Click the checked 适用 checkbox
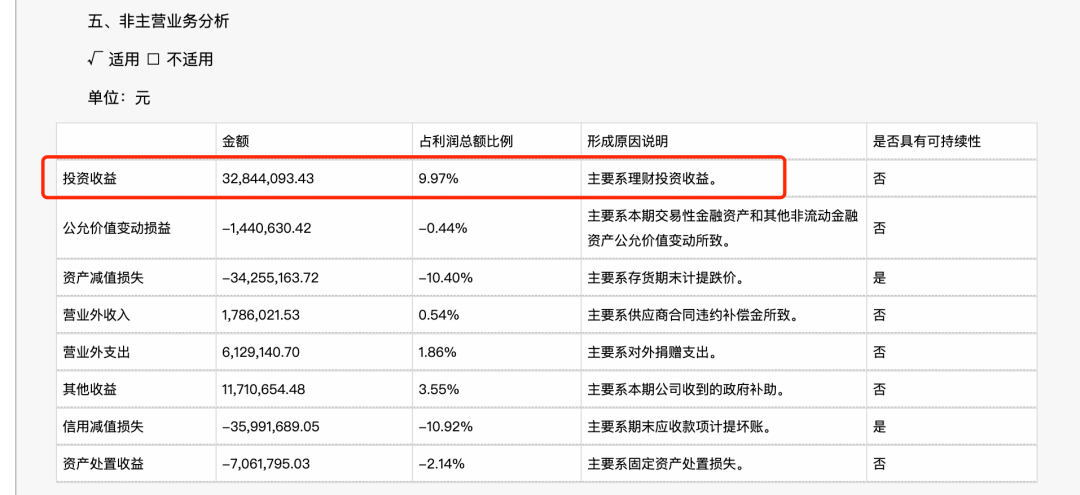The height and width of the screenshot is (495, 1080). pyautogui.click(x=95, y=59)
